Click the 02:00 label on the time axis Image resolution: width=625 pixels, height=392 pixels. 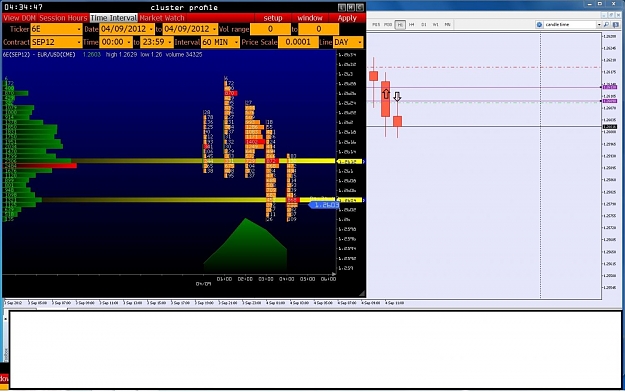[245, 279]
